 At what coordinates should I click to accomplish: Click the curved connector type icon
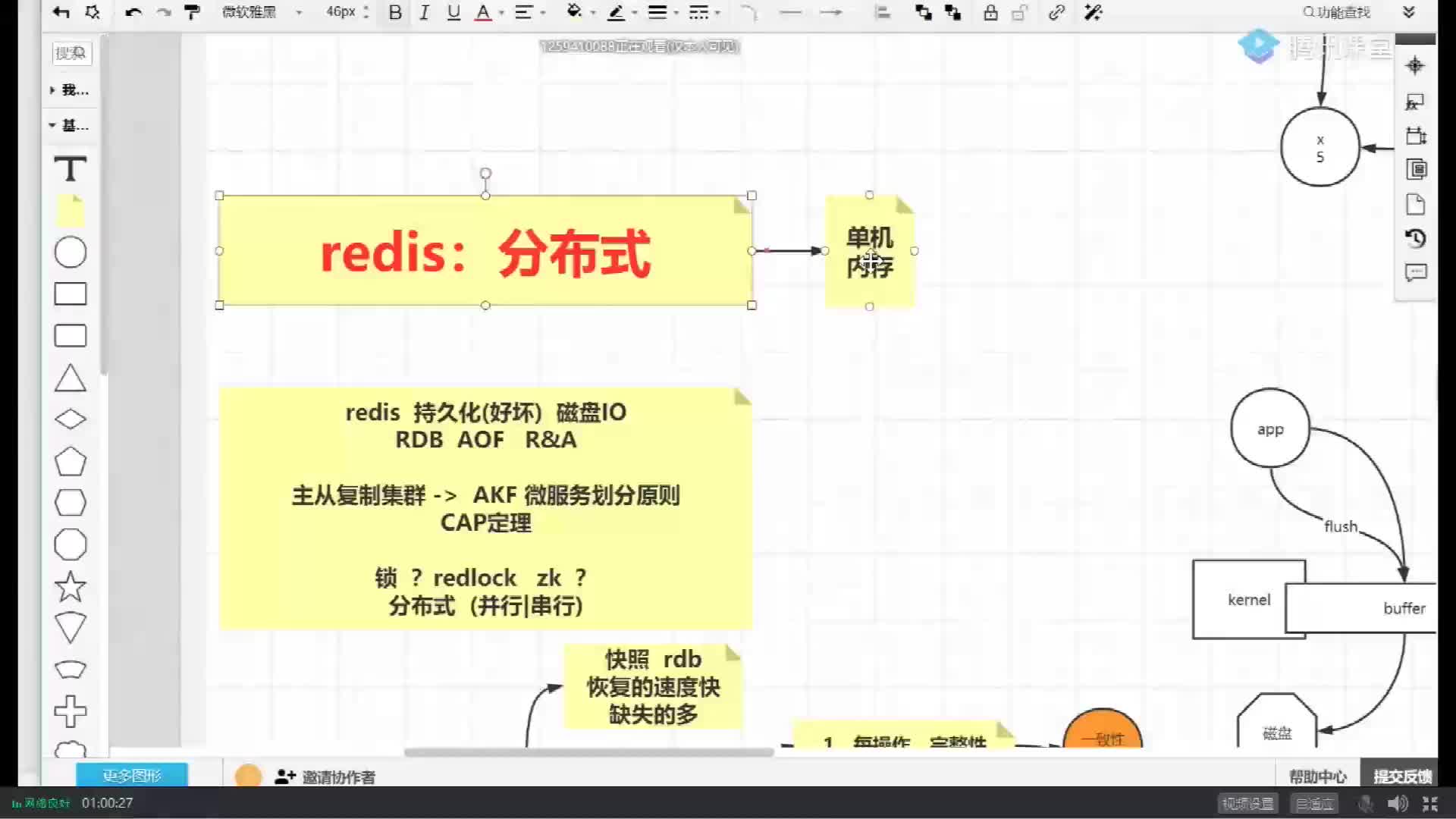(748, 12)
